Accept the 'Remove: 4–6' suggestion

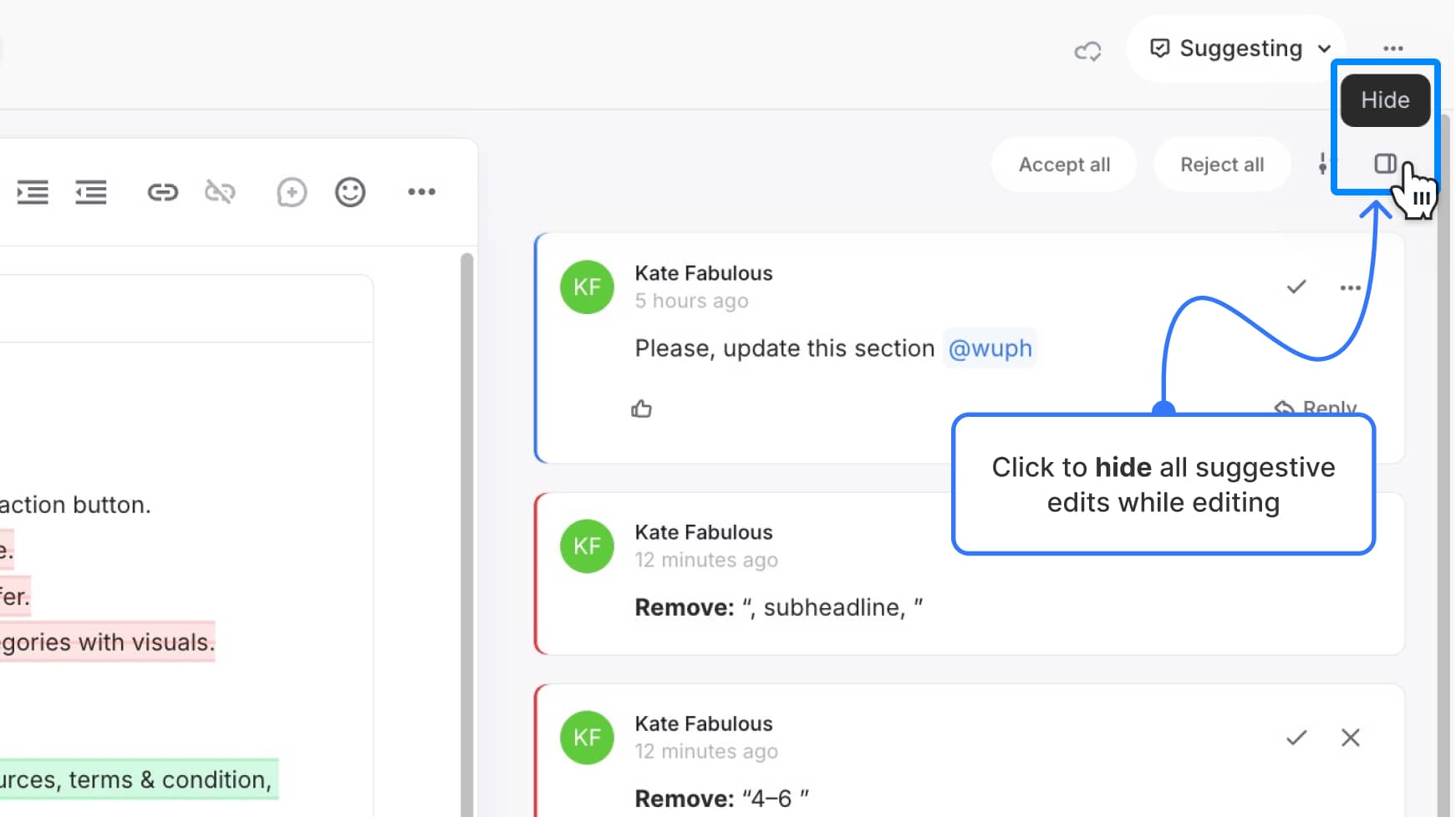click(x=1296, y=738)
